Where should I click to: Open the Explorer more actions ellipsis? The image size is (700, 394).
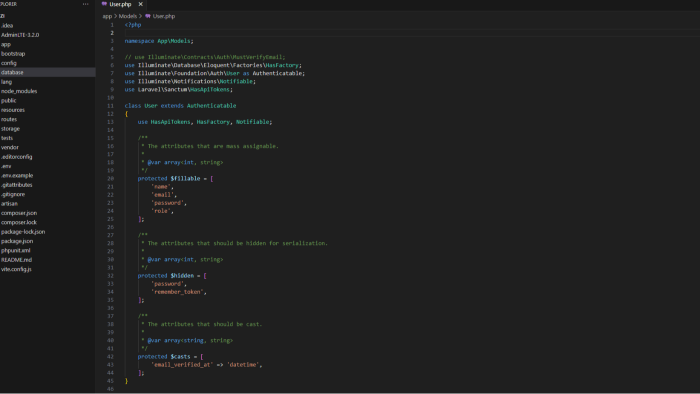point(85,4)
